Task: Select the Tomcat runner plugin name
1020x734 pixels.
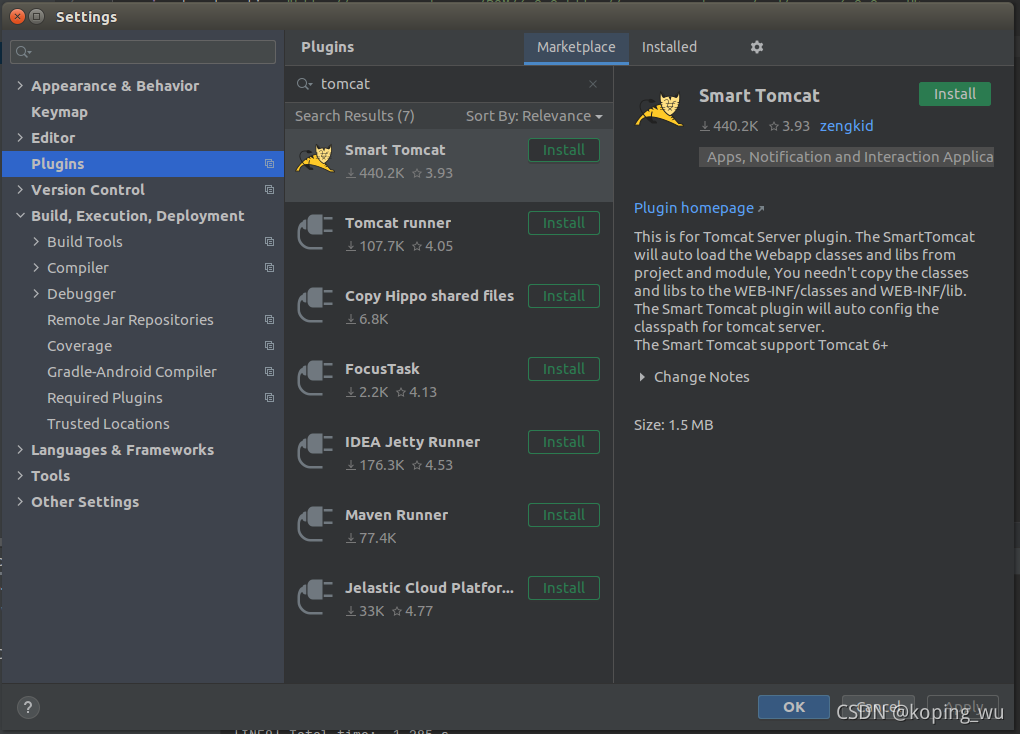Action: (397, 223)
